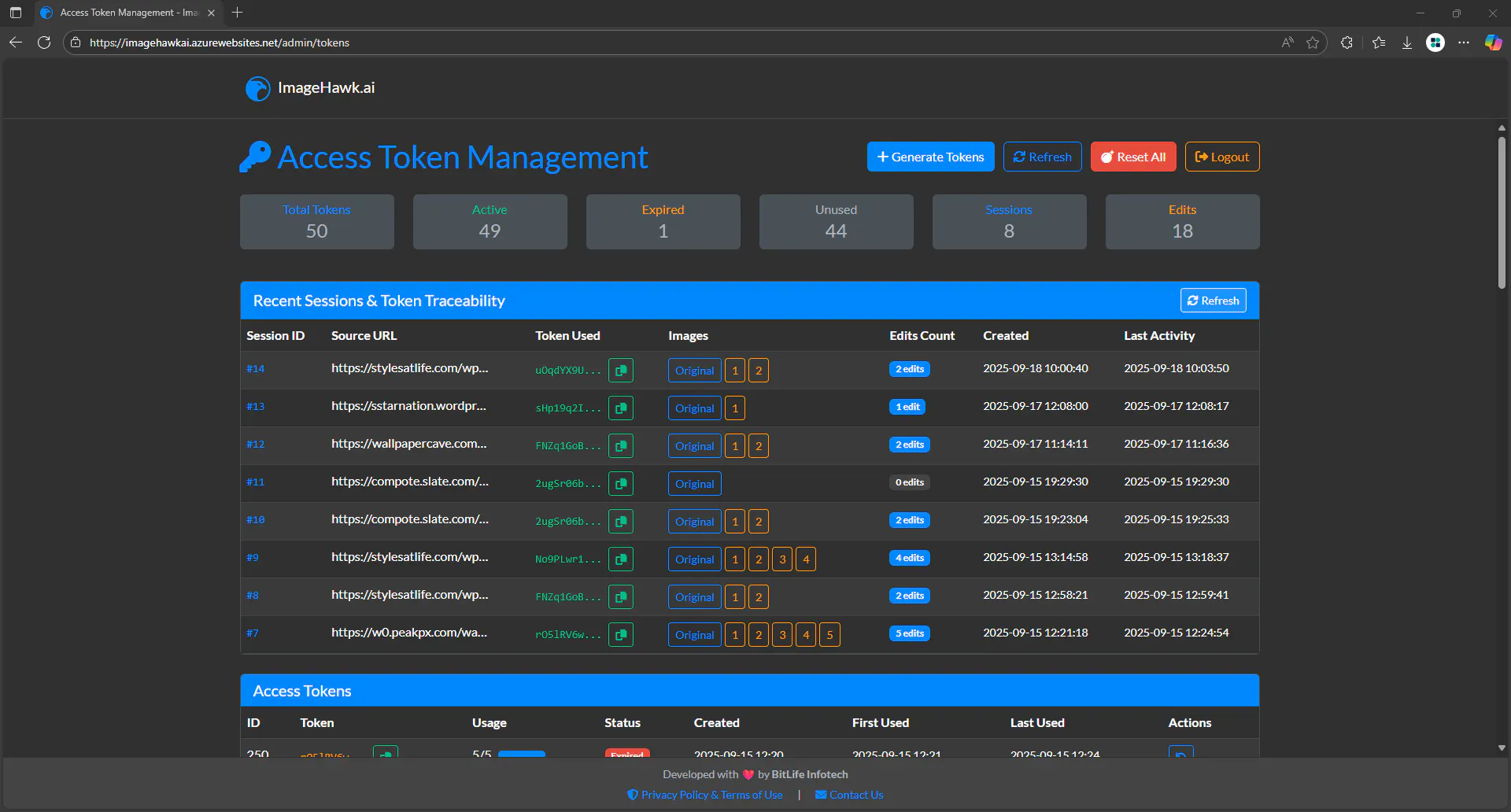
Task: Open Contact Us link
Action: [x=849, y=795]
